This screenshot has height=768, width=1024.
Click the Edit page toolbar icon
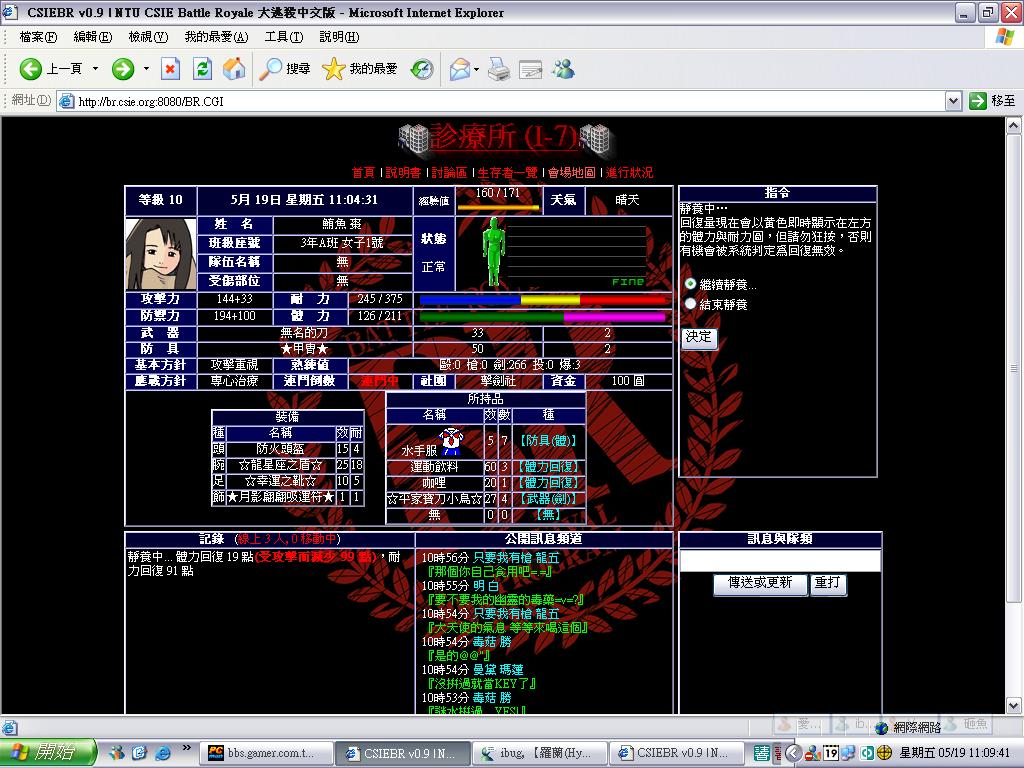point(530,69)
